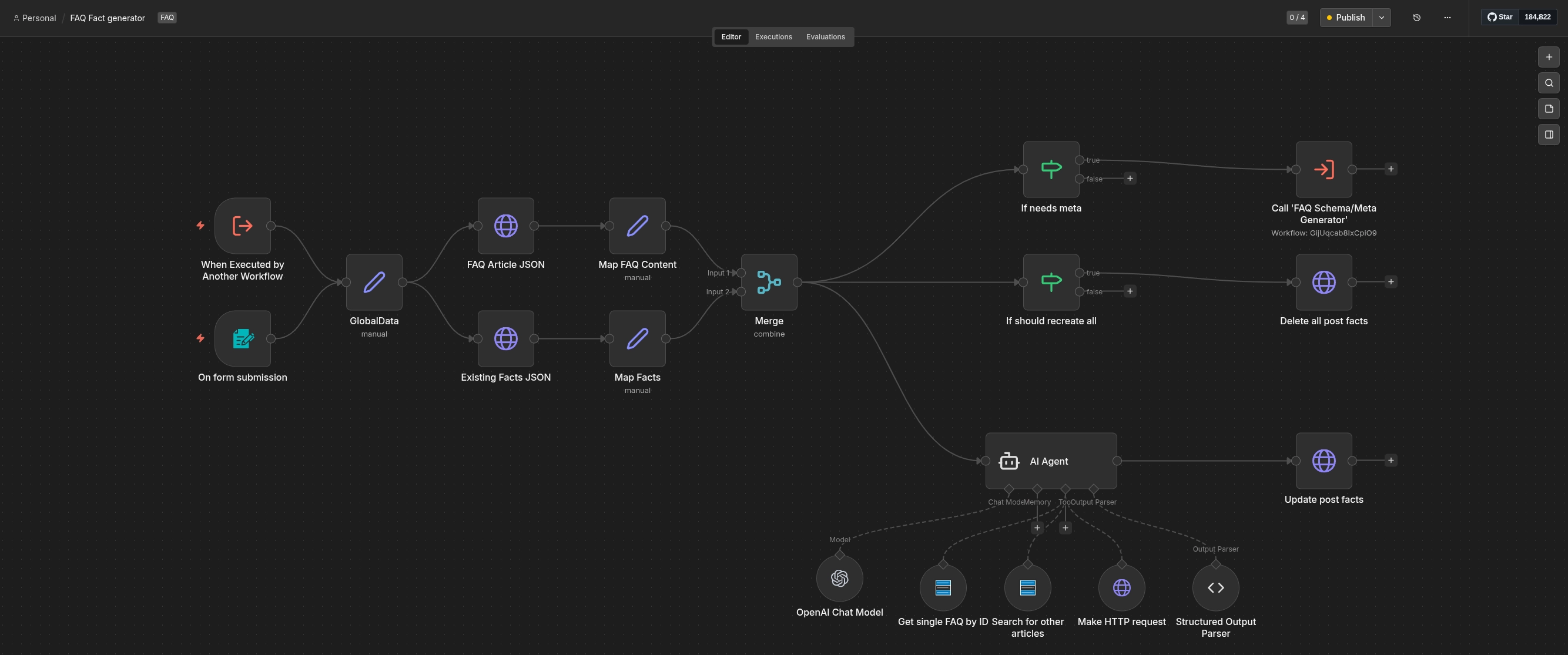Click the FAQ Fact generator workflow name

[108, 18]
